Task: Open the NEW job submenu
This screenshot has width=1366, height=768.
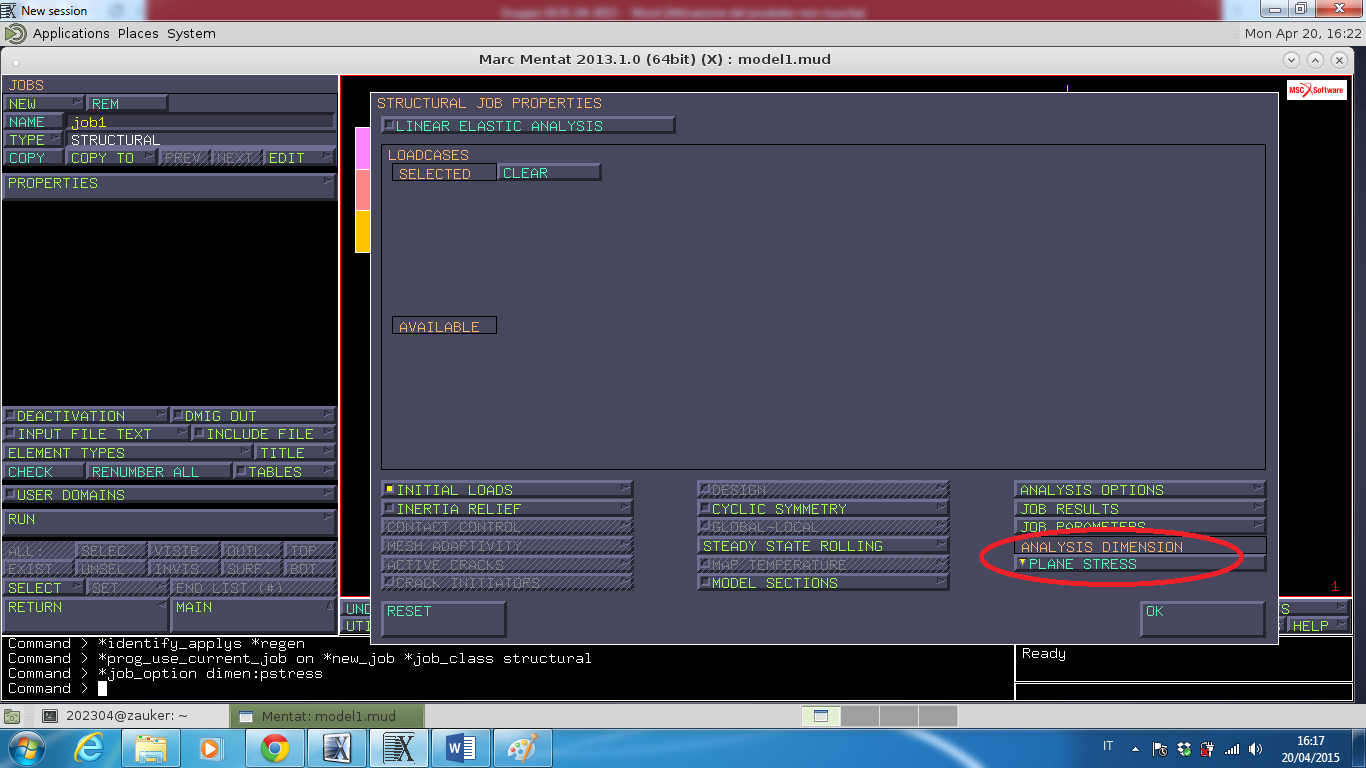Action: click(43, 104)
